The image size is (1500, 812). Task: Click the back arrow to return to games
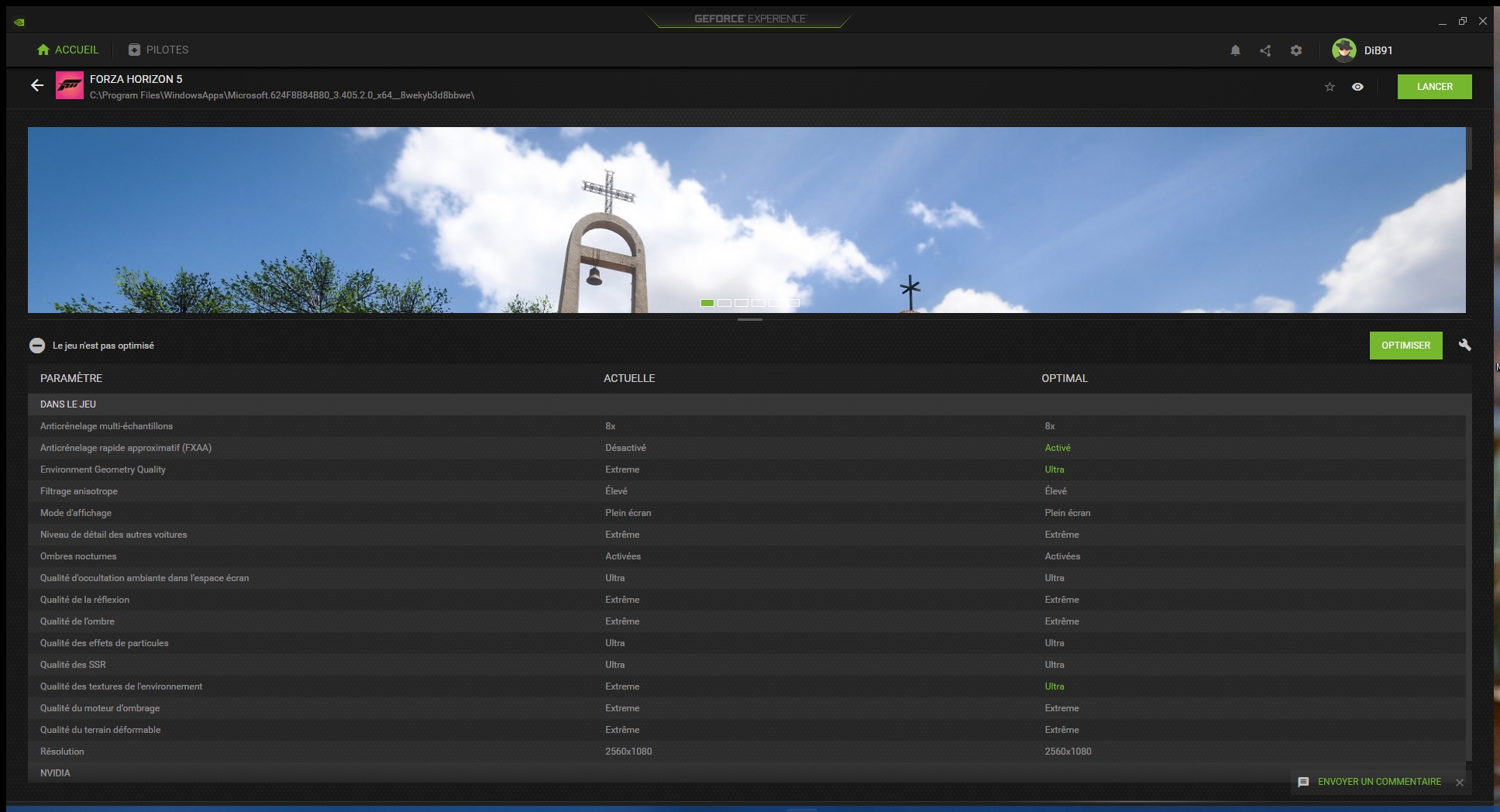37,86
